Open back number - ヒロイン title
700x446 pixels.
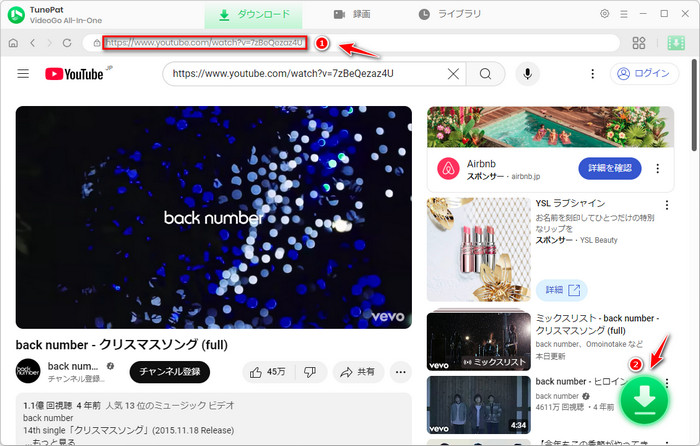pos(581,381)
